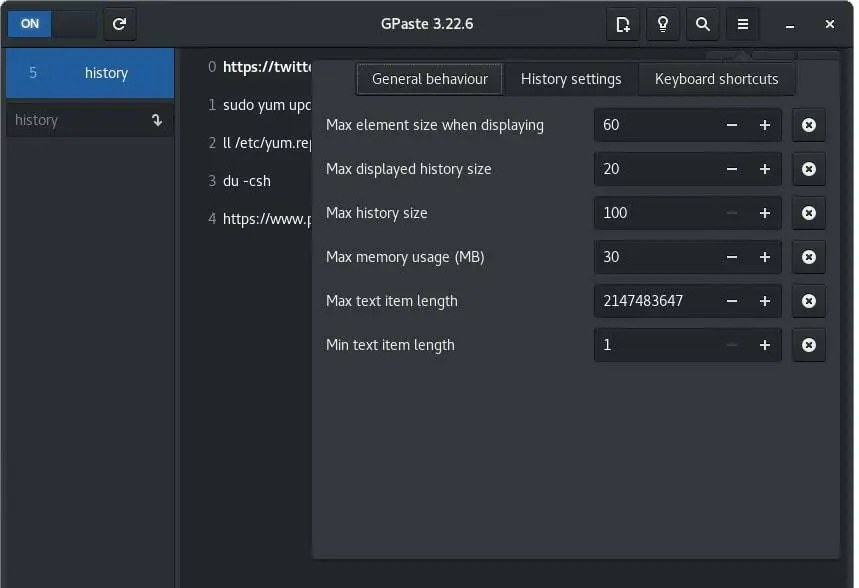Switch to the Keyboard shortcuts tab

pyautogui.click(x=716, y=79)
